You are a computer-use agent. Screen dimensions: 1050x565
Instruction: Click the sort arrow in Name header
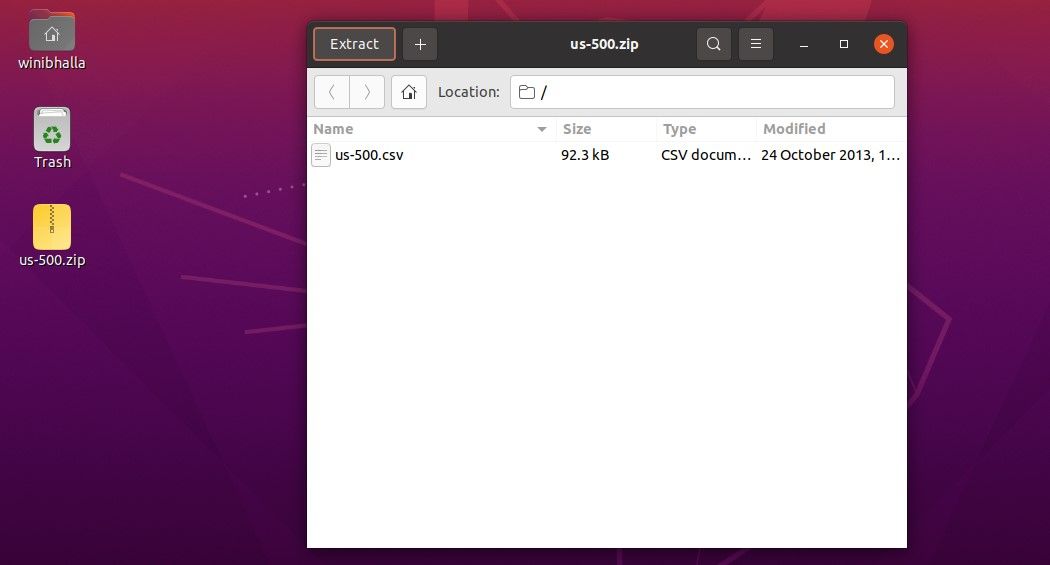click(542, 130)
